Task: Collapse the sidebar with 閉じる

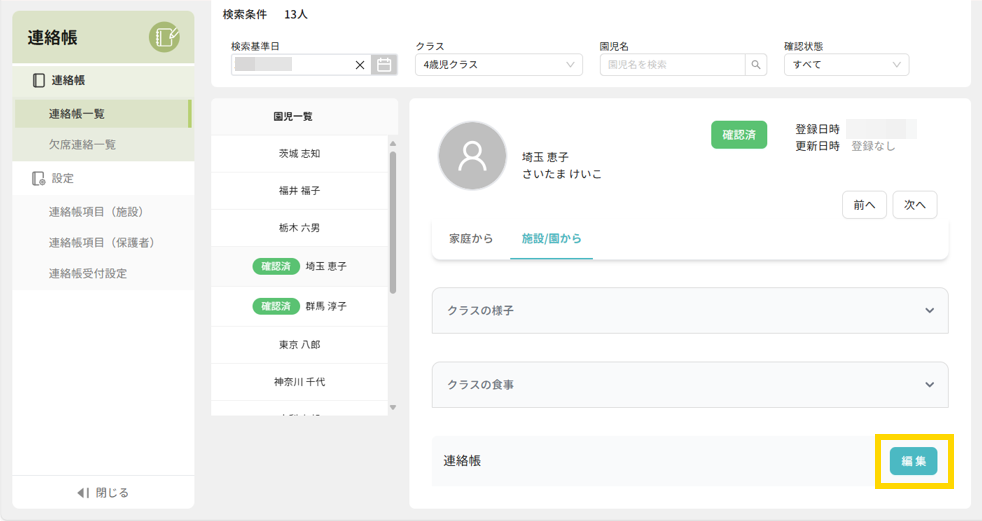Action: [x=103, y=492]
